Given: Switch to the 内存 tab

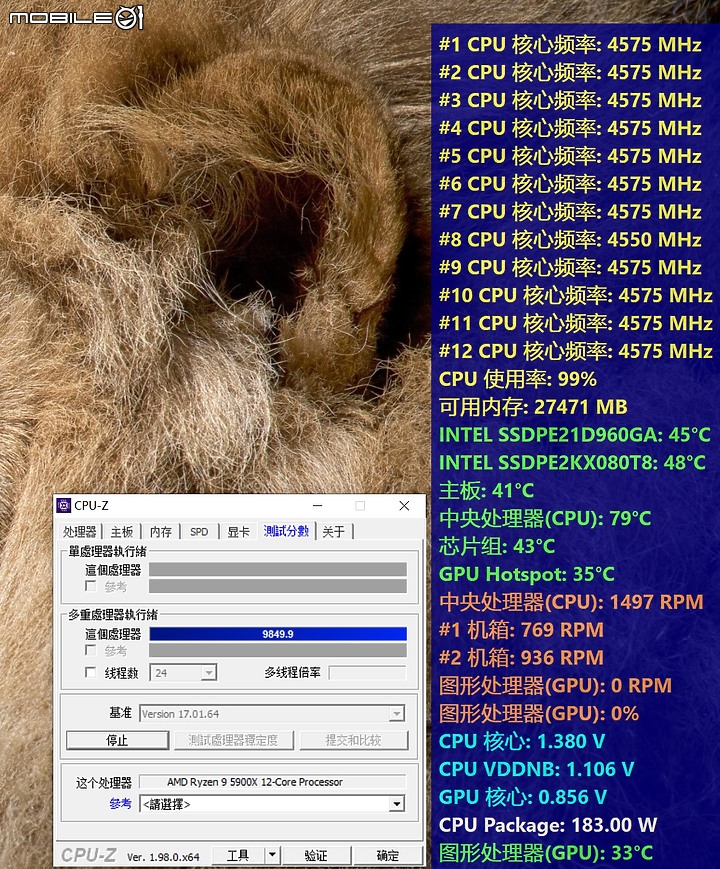Looking at the screenshot, I should click(x=161, y=532).
